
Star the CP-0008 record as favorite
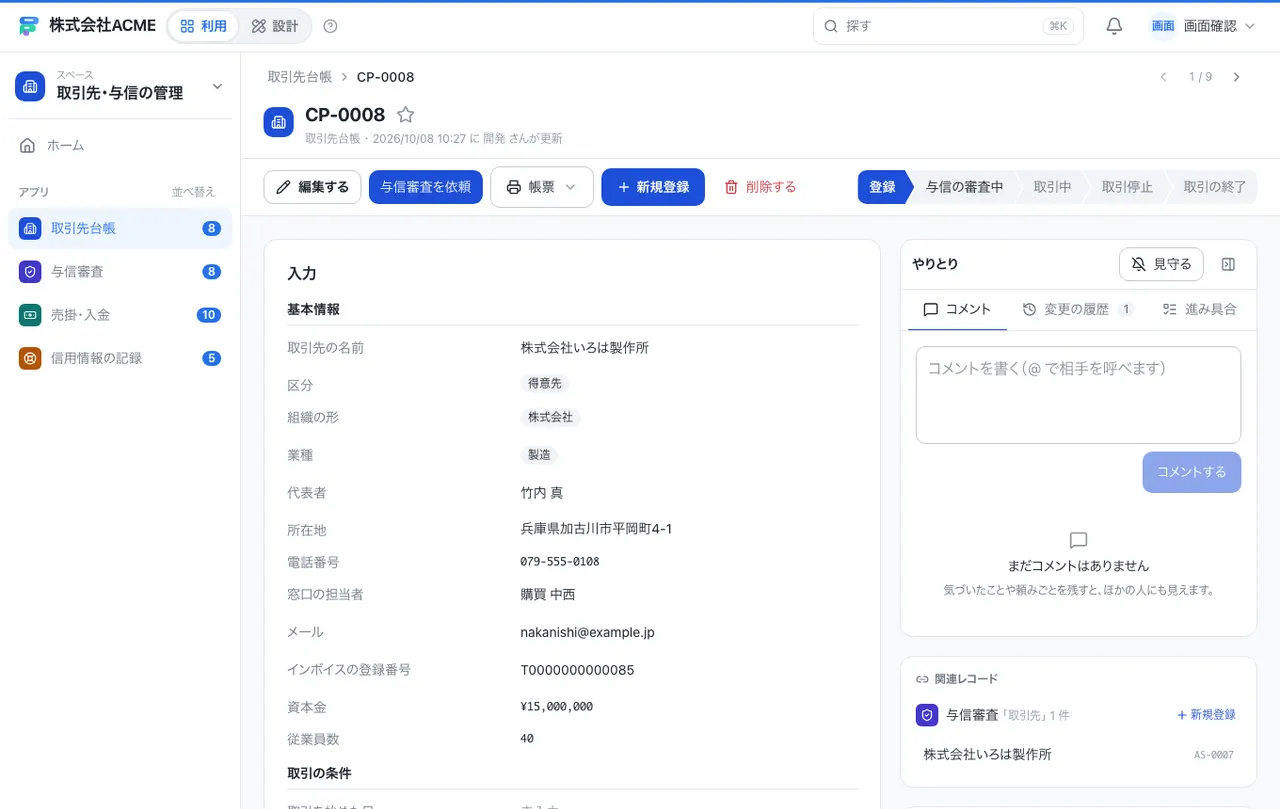pos(406,115)
